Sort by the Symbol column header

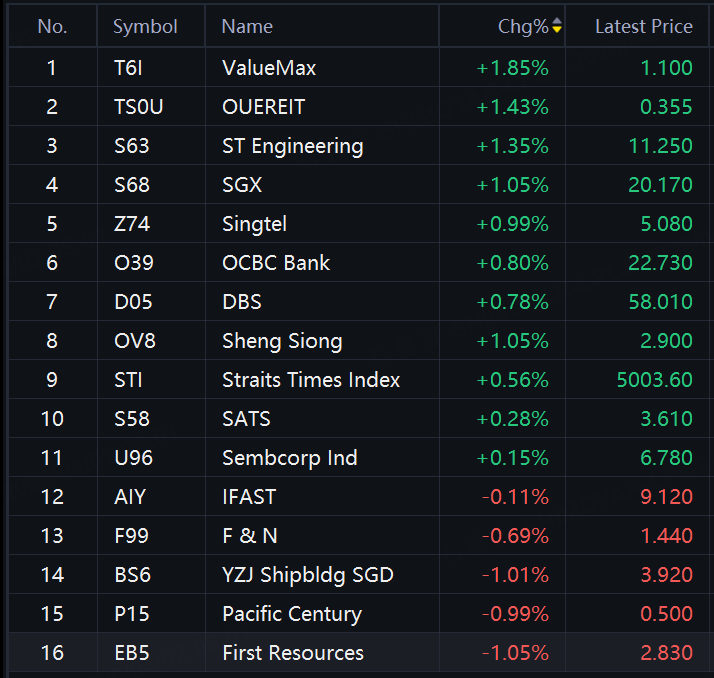145,27
